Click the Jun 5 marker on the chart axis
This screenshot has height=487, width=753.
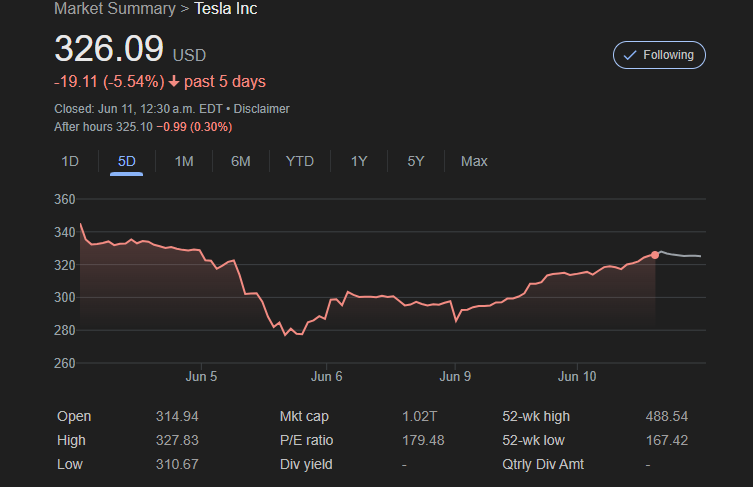tap(201, 377)
